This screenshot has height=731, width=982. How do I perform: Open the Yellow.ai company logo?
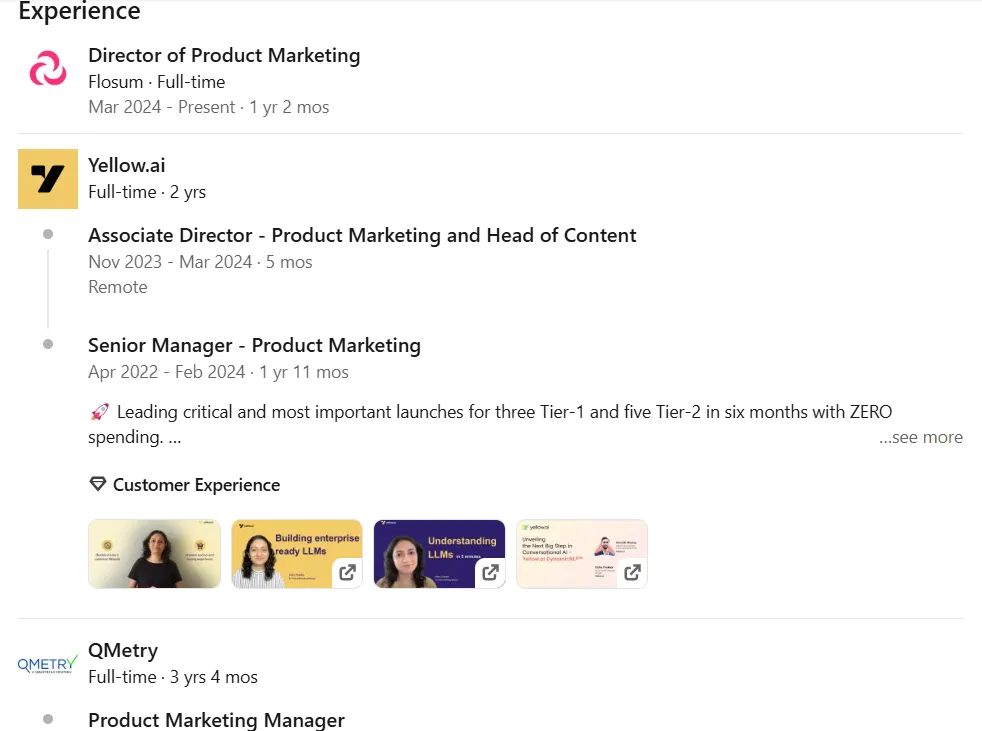(x=48, y=179)
